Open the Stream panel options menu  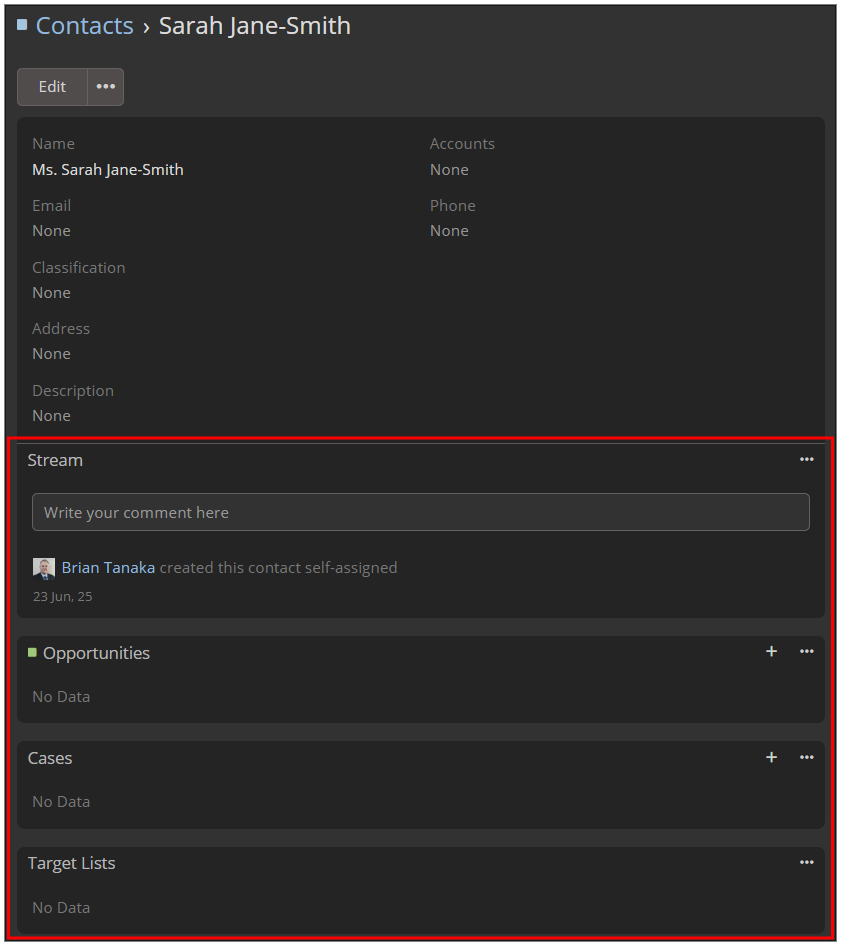[x=807, y=460]
